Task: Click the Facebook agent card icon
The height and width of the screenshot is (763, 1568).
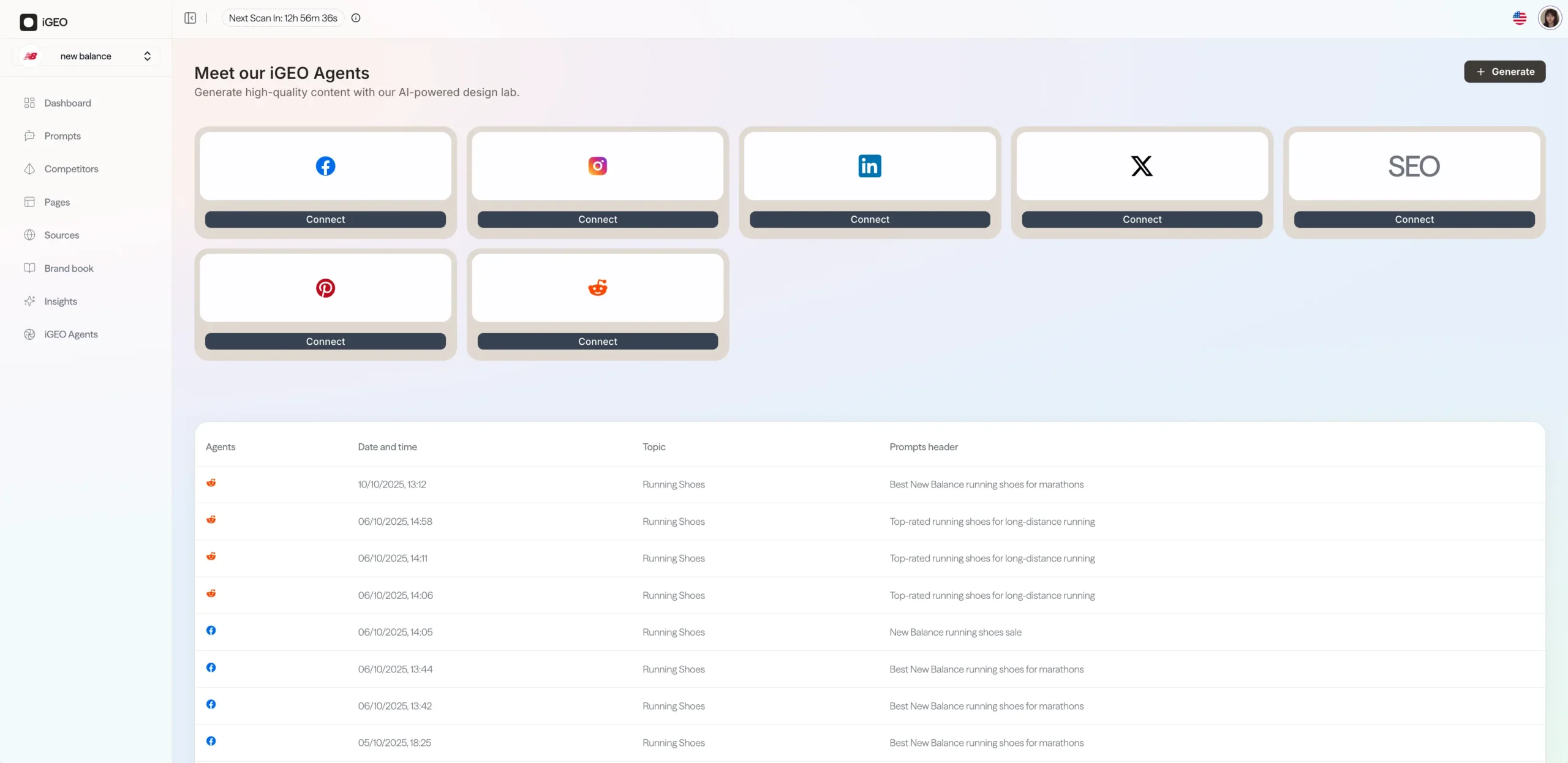Action: [325, 166]
